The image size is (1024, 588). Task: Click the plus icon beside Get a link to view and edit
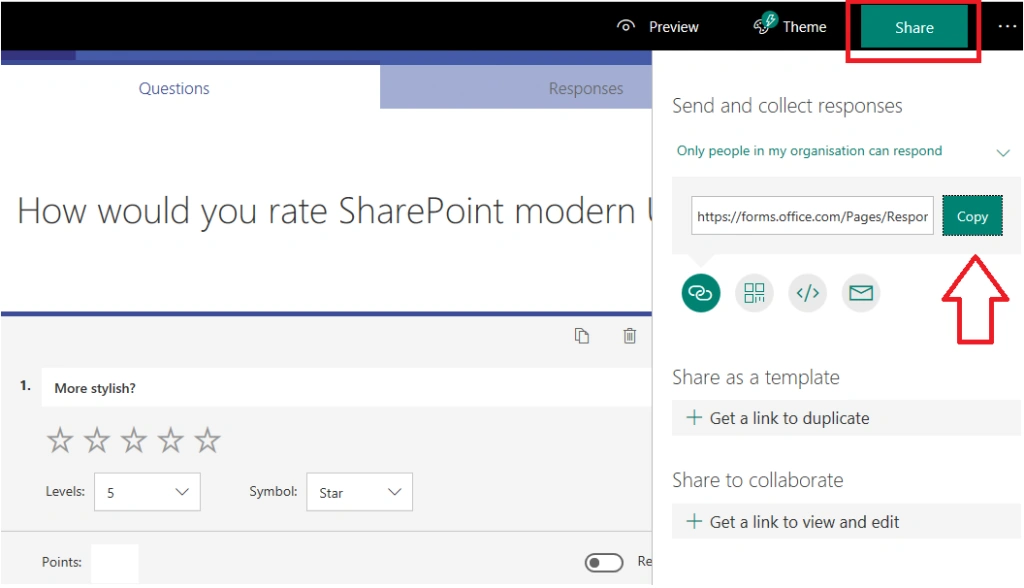click(694, 521)
